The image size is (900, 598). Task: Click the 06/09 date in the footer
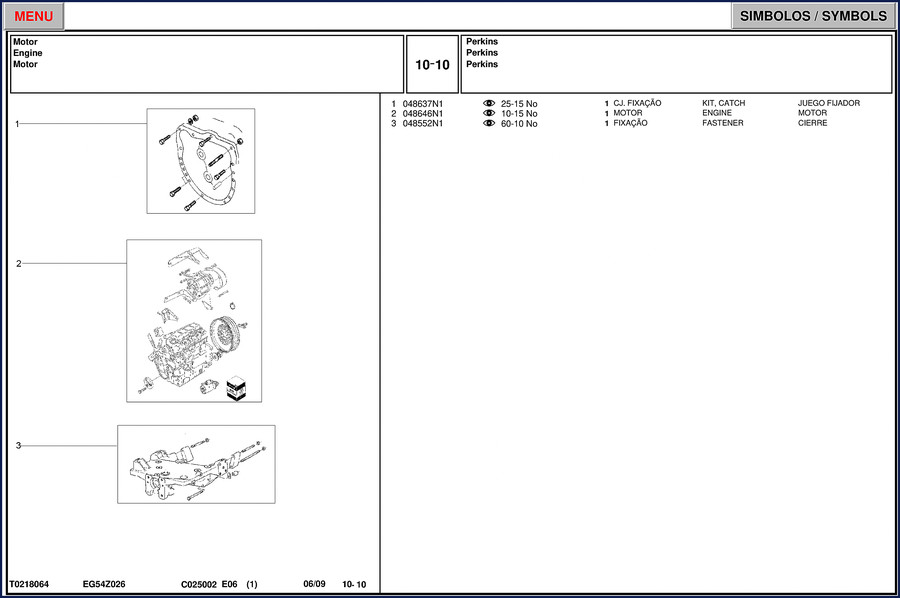[x=314, y=584]
